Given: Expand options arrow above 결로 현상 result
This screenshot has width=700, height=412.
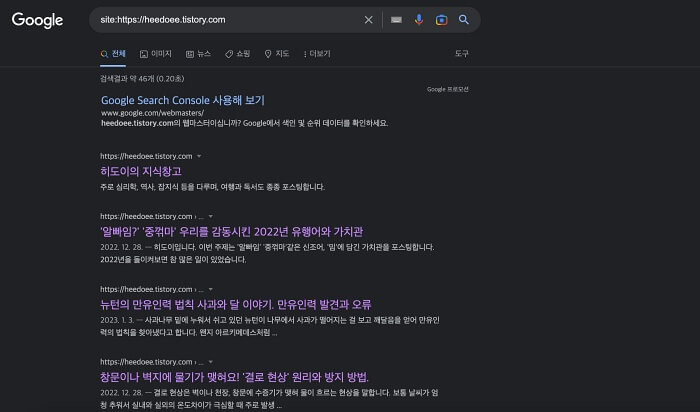Looking at the screenshot, I should tap(211, 362).
